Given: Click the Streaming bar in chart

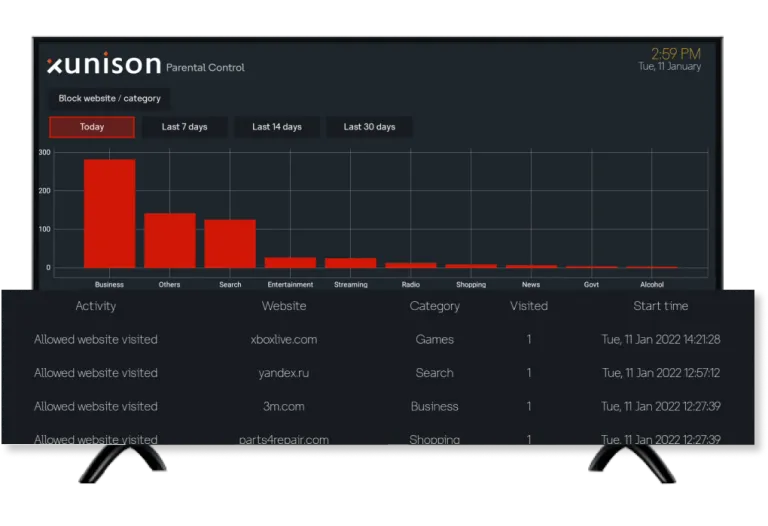Looking at the screenshot, I should [351, 263].
